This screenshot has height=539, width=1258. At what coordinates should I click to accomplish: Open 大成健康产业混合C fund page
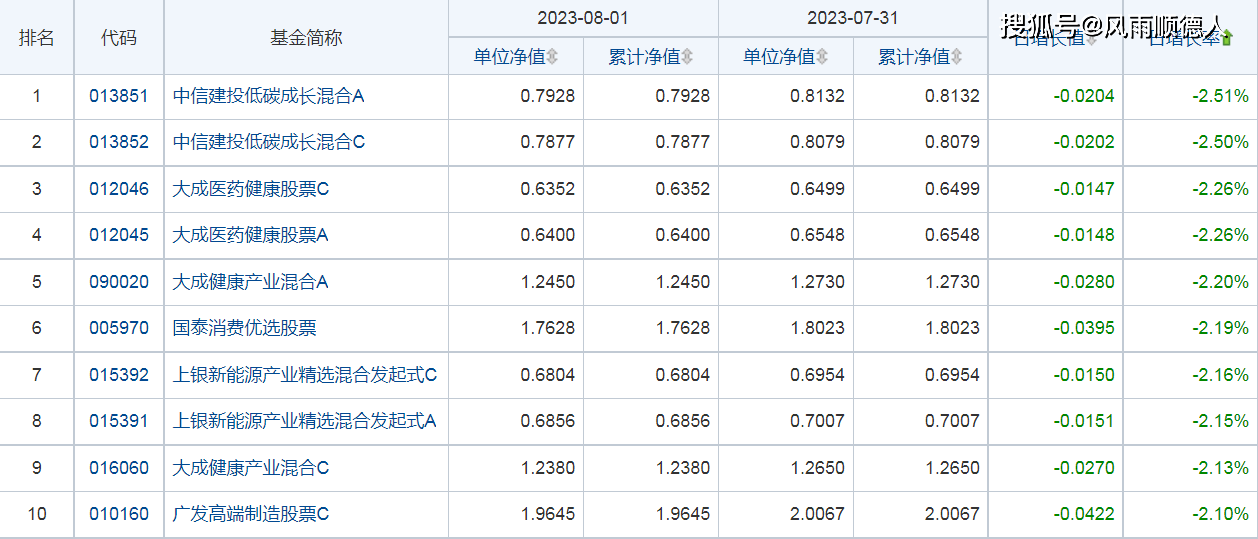(x=251, y=468)
